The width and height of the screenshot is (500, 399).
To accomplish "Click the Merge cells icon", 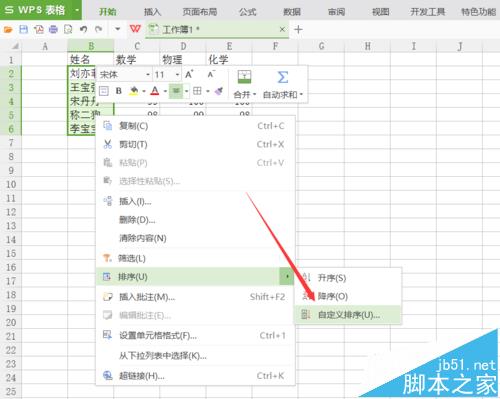I will [x=244, y=77].
